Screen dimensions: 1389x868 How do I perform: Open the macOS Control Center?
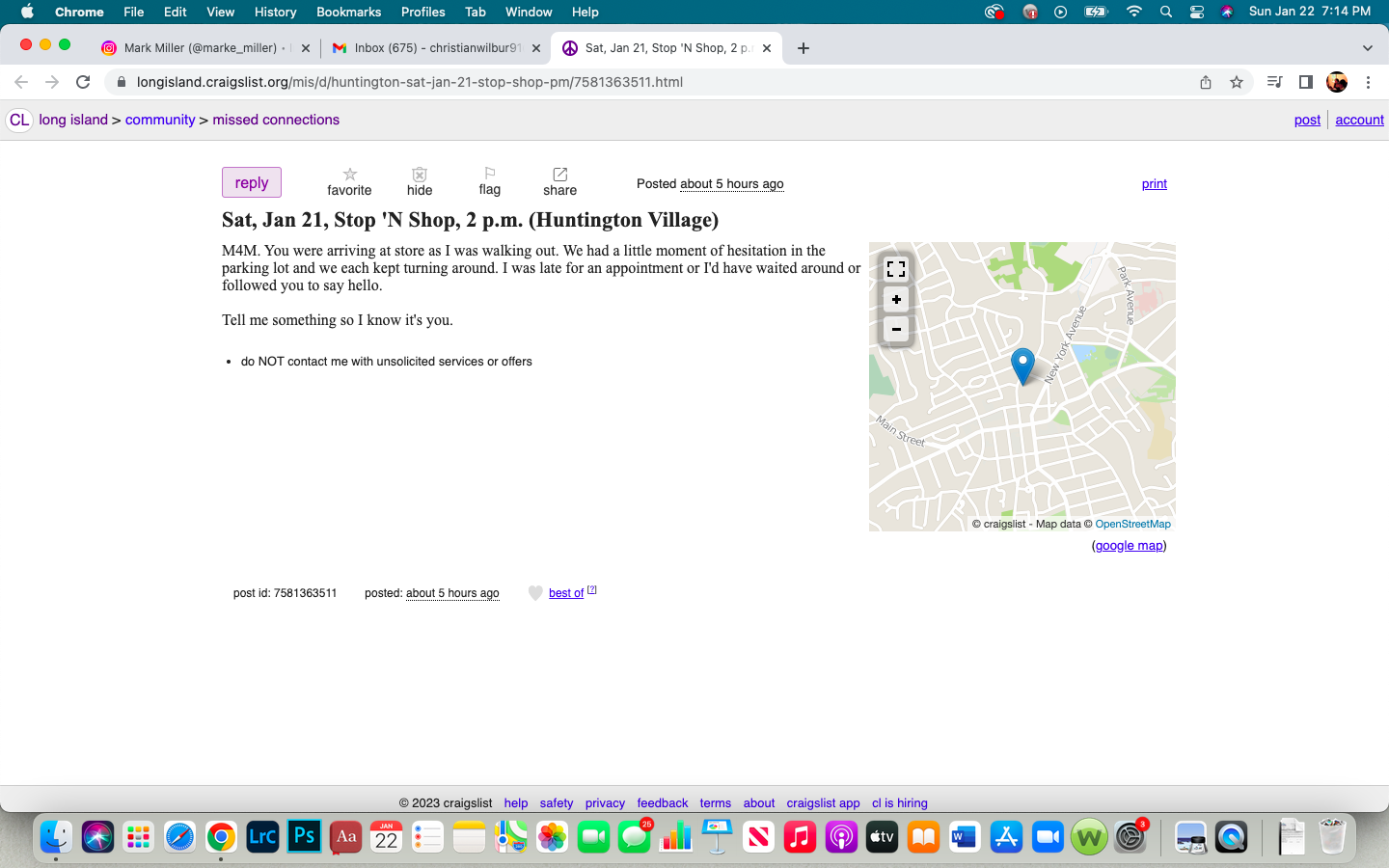(x=1197, y=12)
